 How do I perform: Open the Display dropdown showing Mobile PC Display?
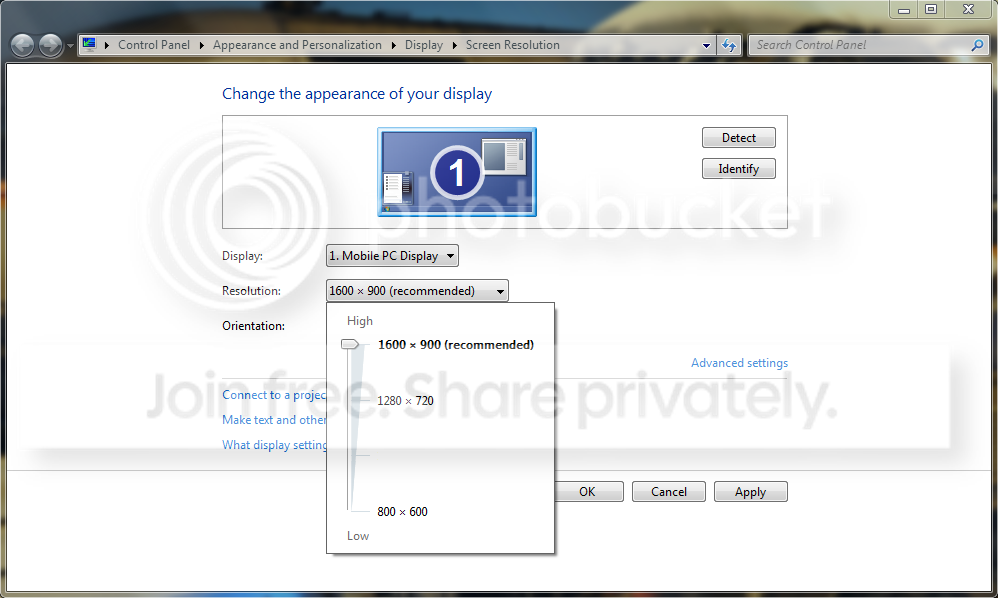tap(392, 256)
